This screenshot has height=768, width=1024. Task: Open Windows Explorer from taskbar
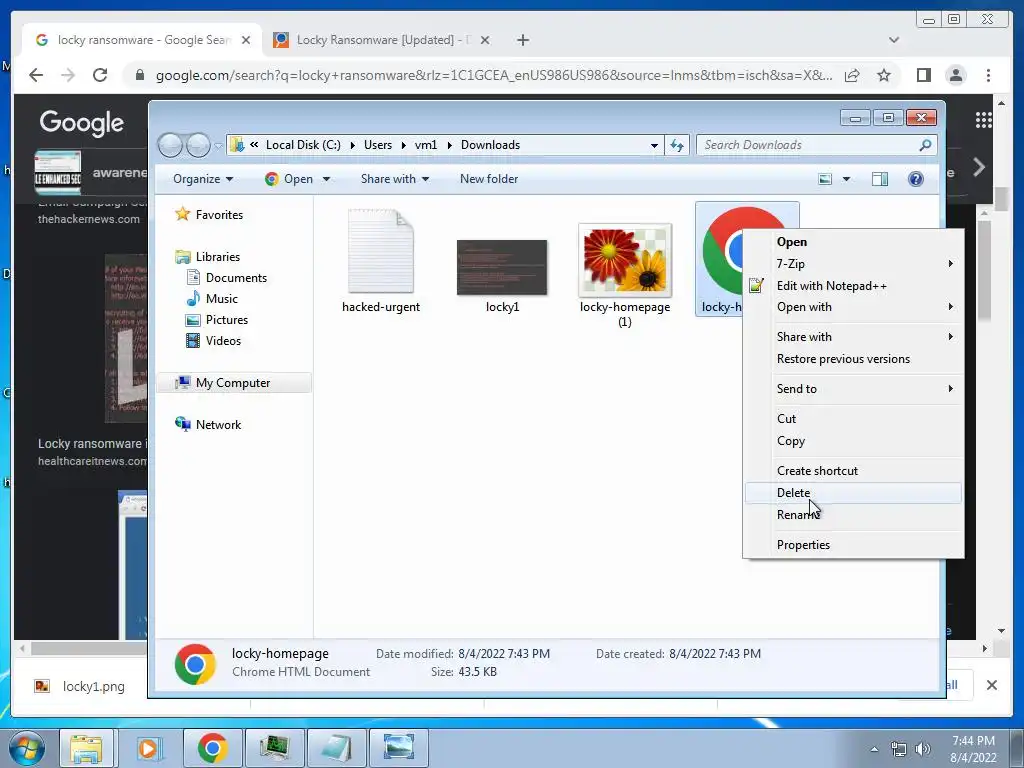[x=86, y=748]
